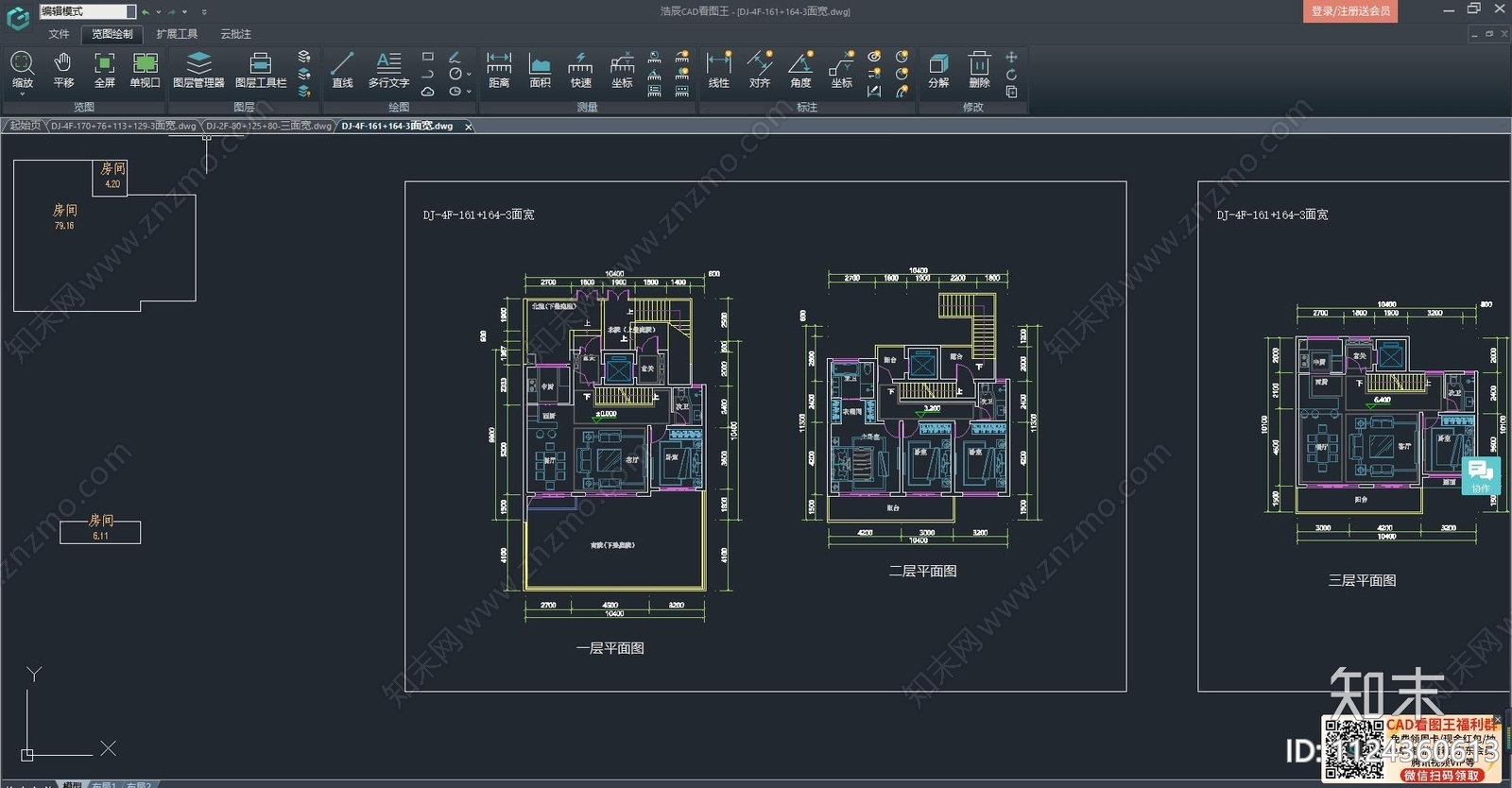This screenshot has width=1512, height=788.
Task: Click the 房间 4.20 room label
Action: 112,175
